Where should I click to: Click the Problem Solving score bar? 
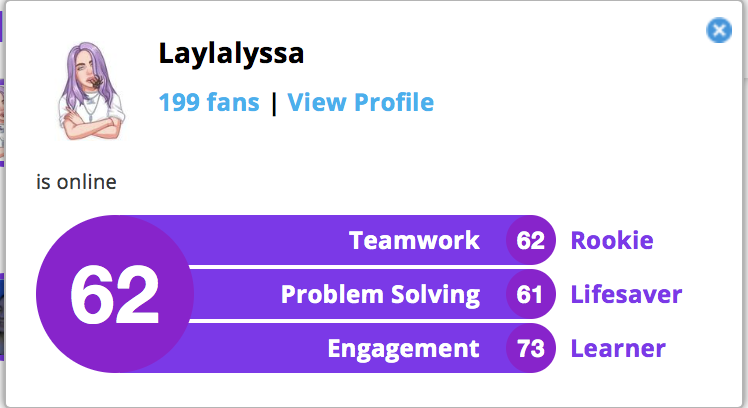[x=370, y=294]
